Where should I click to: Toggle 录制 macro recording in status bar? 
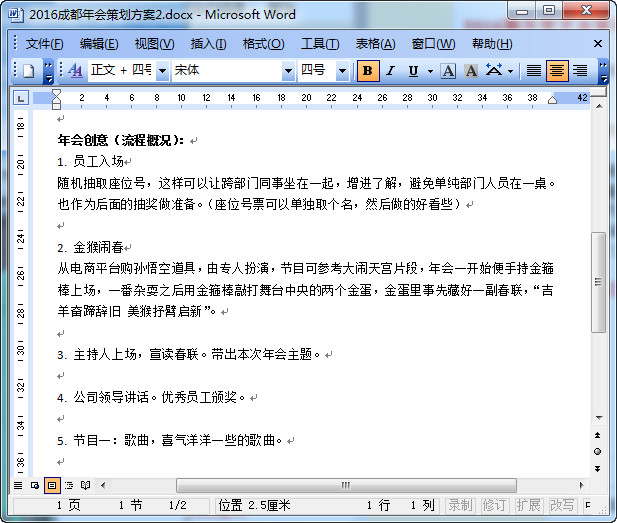460,505
